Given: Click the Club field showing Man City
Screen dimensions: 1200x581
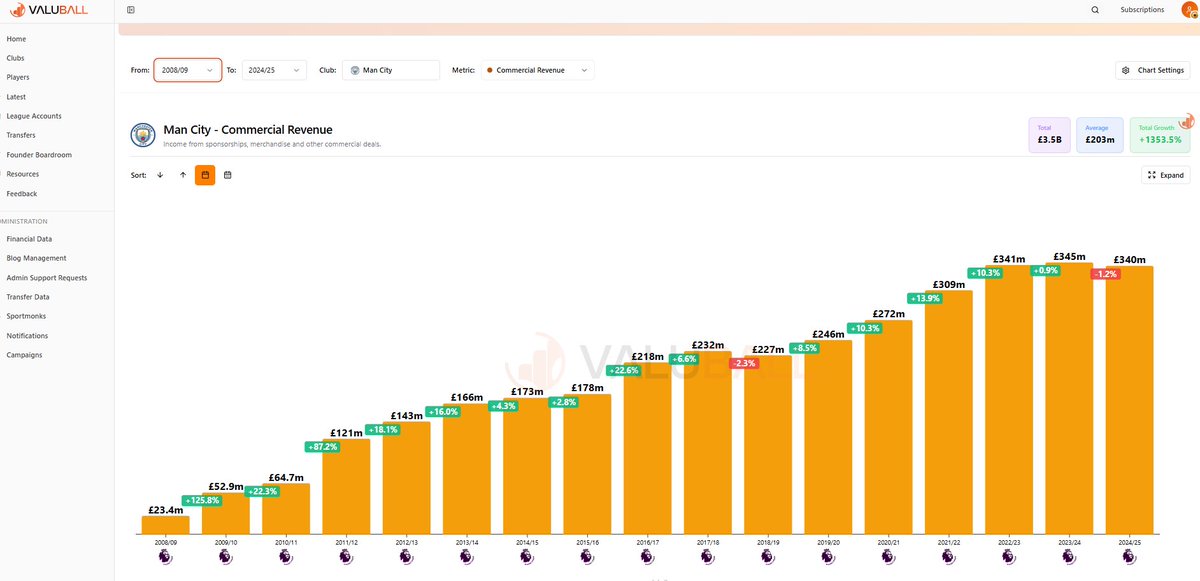Looking at the screenshot, I should pos(391,70).
